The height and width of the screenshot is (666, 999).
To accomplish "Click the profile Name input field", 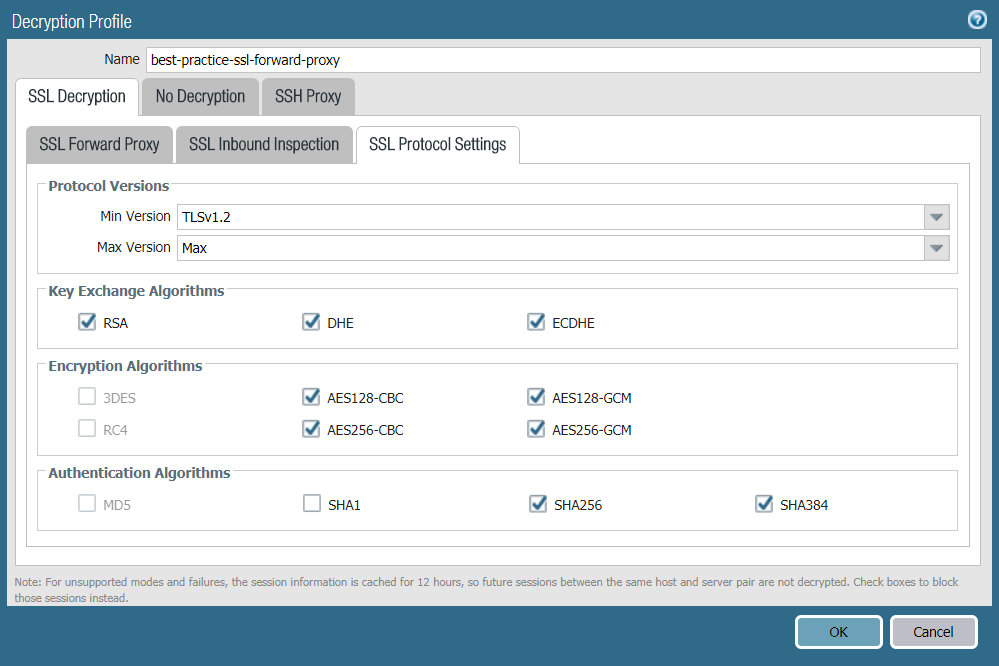I will tap(562, 60).
